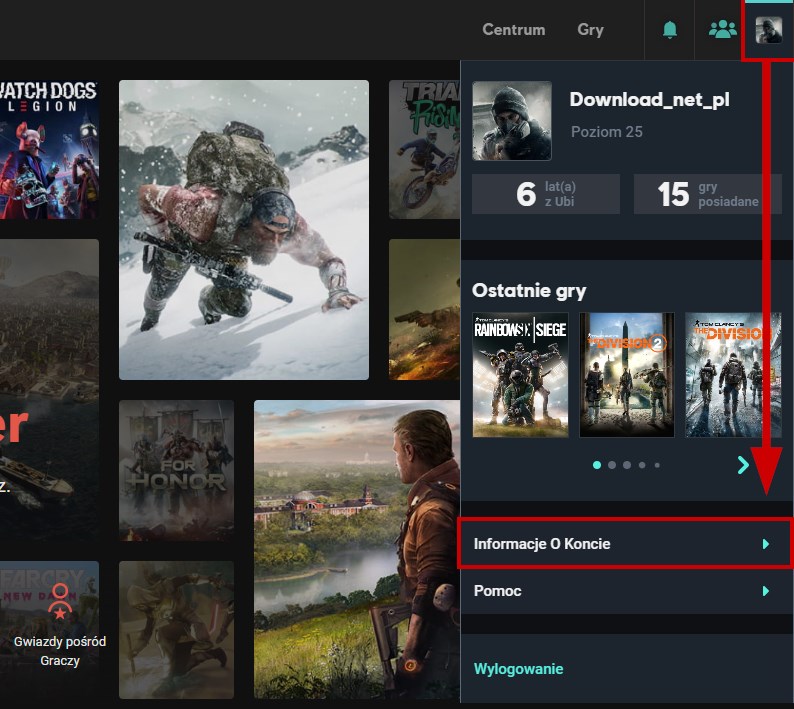Select the fifth carousel page dot
Screen dimensions: 794x709
click(x=657, y=465)
